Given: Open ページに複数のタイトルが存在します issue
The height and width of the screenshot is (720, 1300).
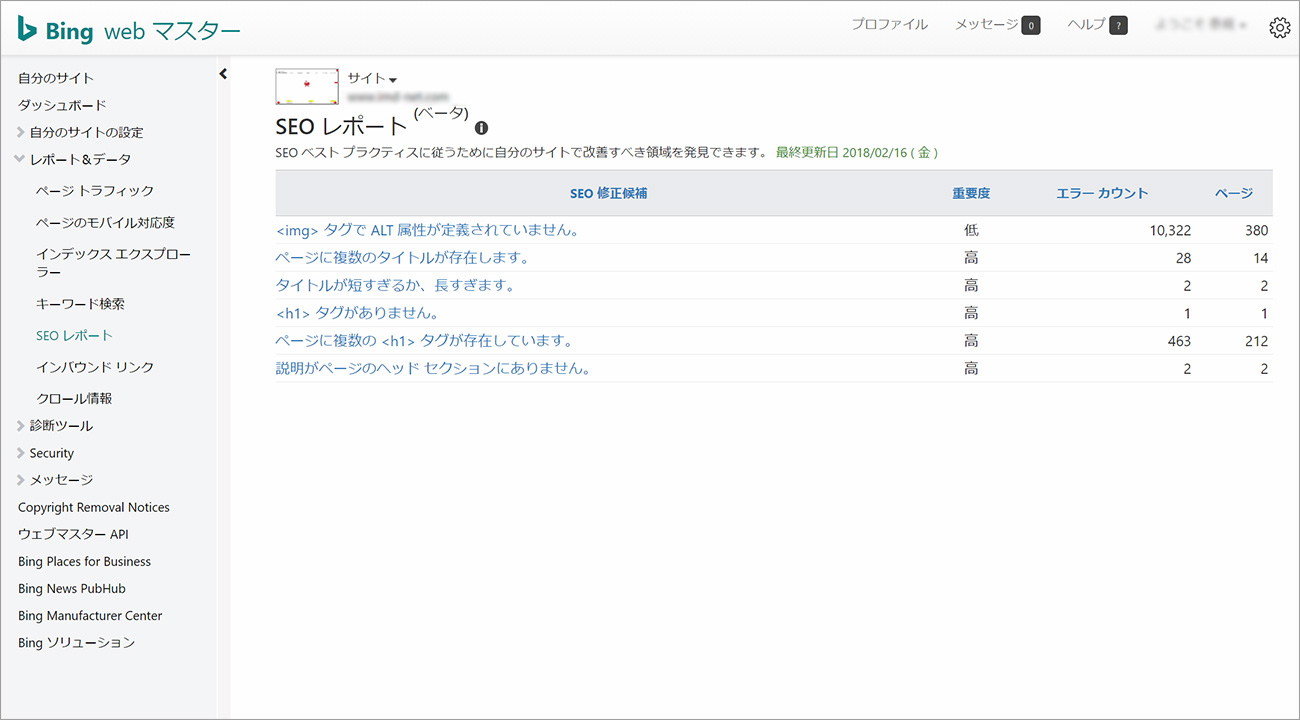Looking at the screenshot, I should tap(402, 258).
